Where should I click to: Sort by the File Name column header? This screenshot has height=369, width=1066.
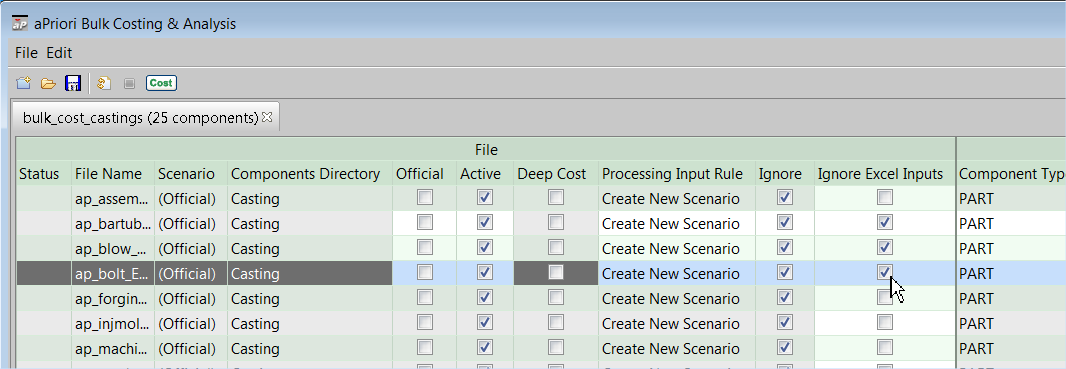tap(113, 174)
